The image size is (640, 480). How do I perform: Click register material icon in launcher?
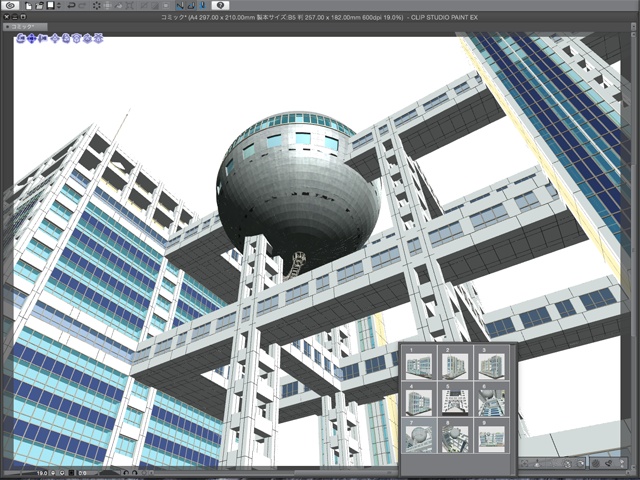click(x=609, y=463)
